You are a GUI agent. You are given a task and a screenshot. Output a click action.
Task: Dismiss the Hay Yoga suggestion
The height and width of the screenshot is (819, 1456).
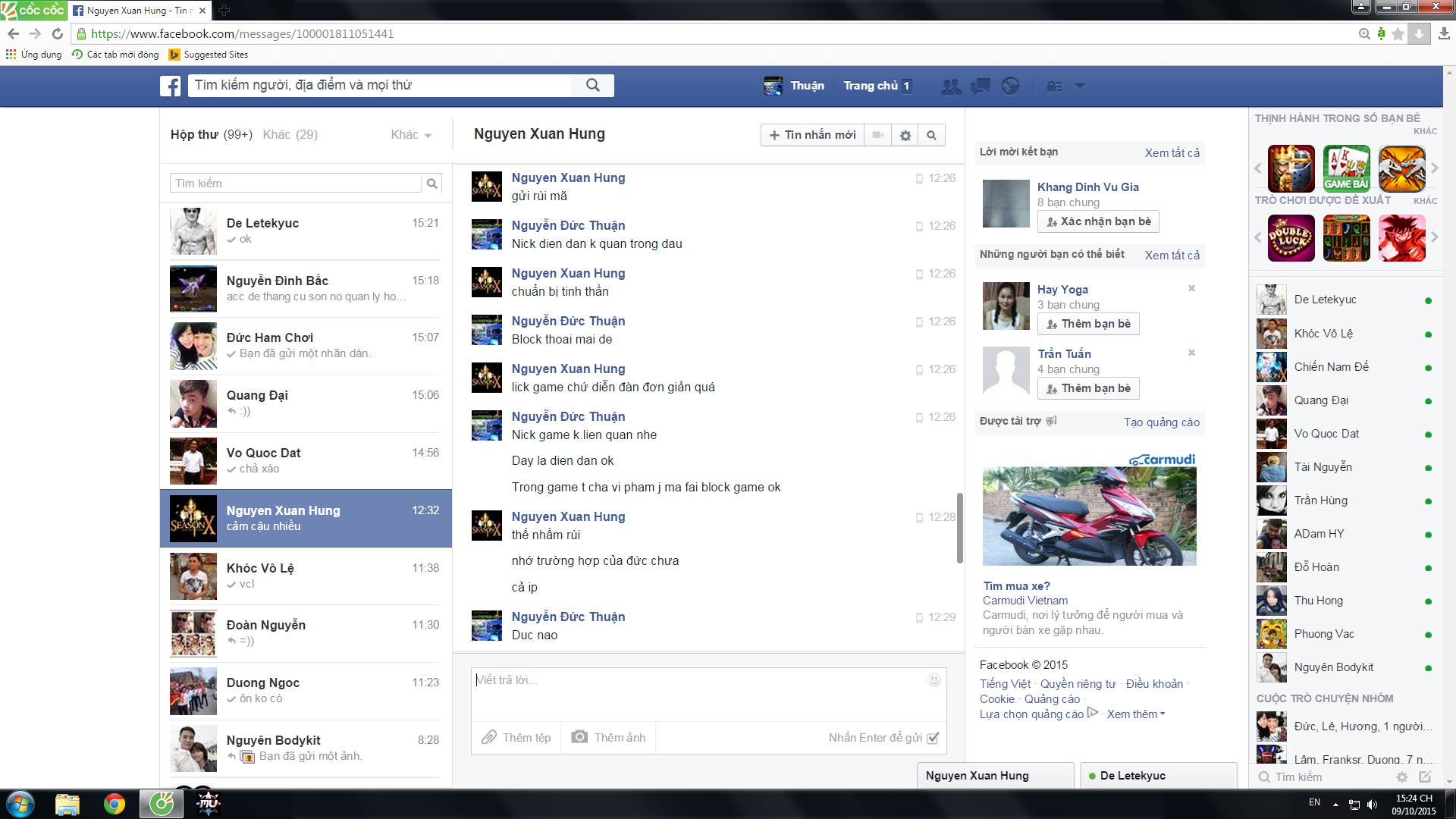coord(1191,288)
